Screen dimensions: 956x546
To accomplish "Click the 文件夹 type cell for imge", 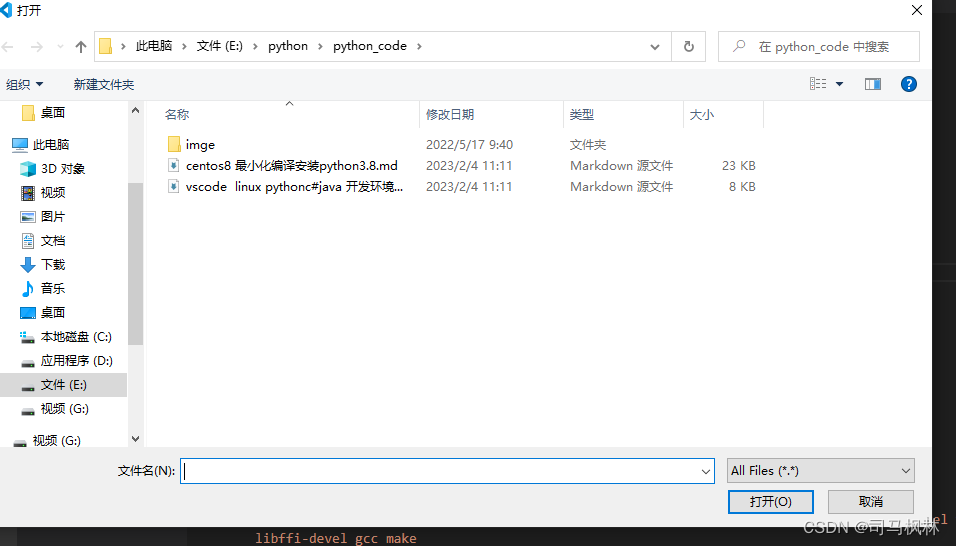I will 588,144.
